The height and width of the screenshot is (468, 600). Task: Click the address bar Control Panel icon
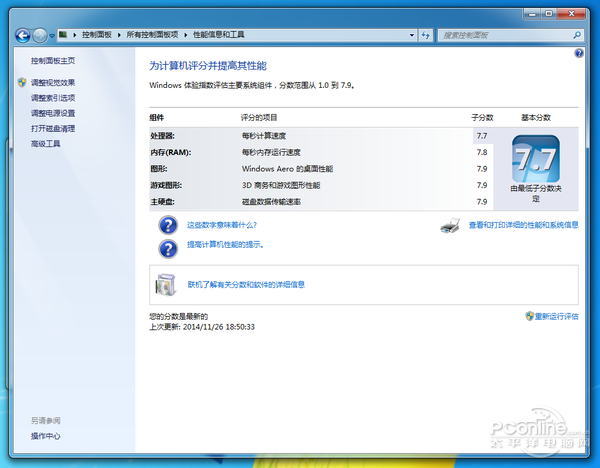[x=63, y=35]
